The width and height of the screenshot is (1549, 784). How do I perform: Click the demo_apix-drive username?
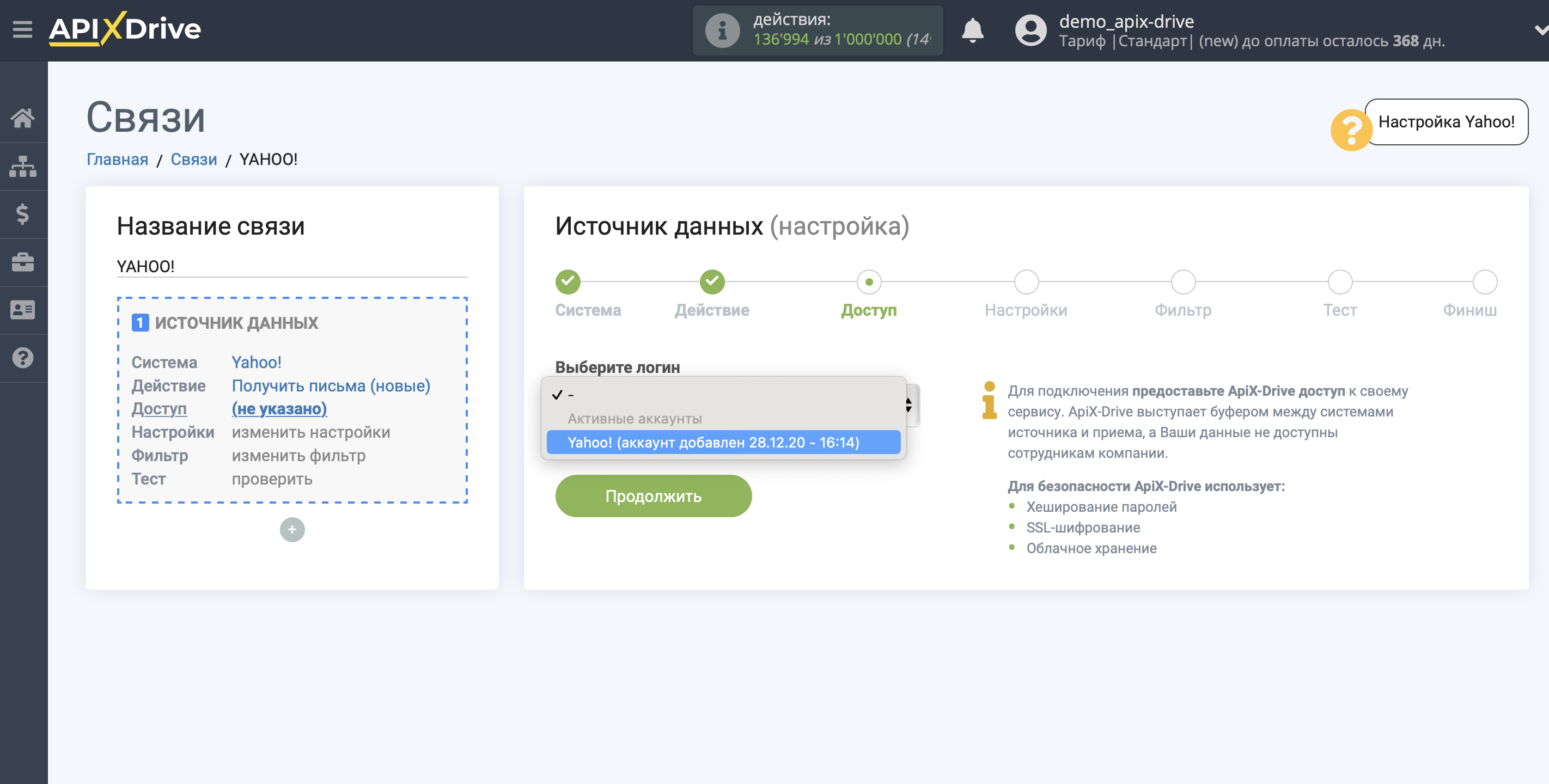point(1126,21)
